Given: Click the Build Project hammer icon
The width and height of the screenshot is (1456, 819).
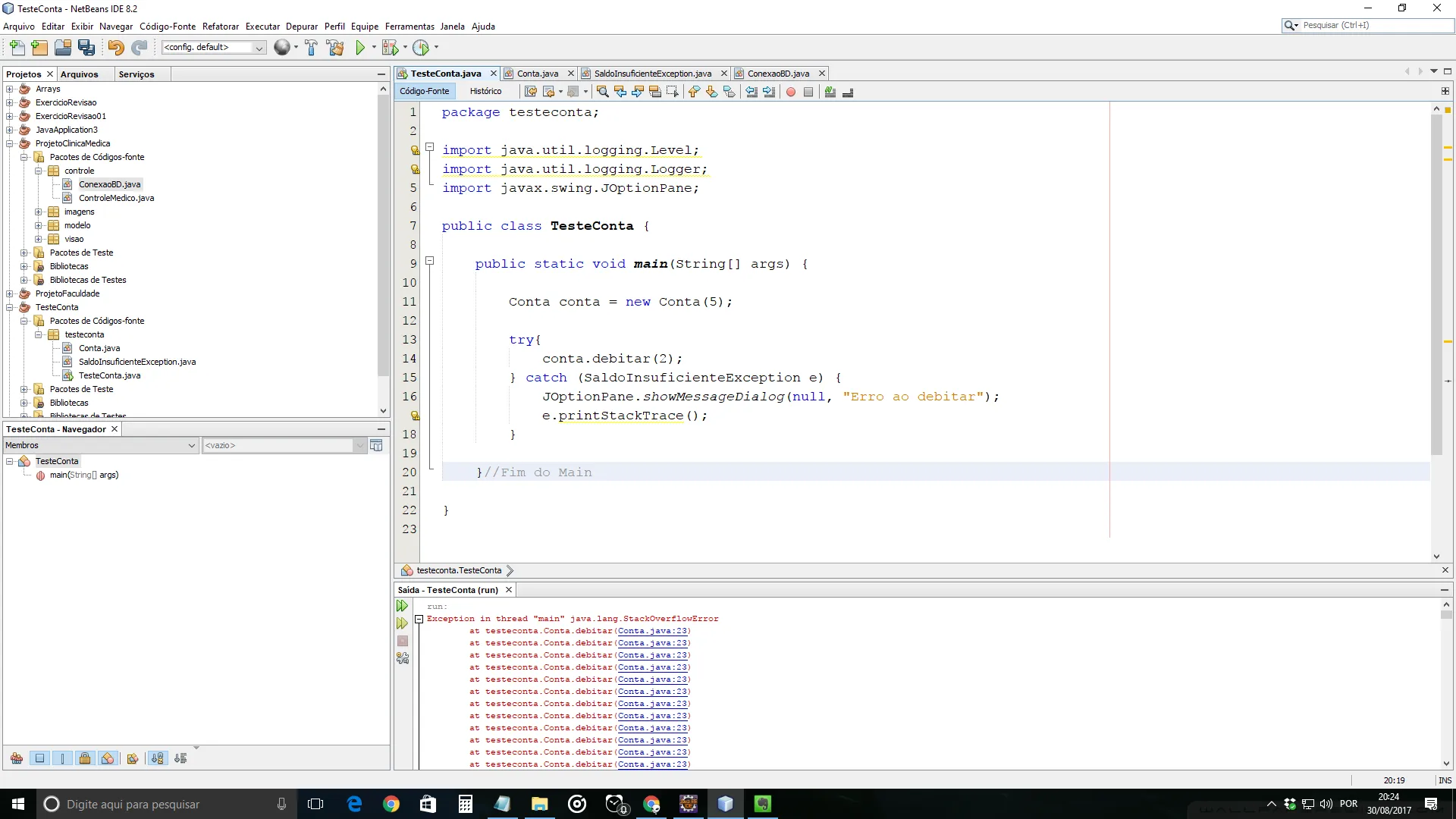Looking at the screenshot, I should [x=311, y=48].
